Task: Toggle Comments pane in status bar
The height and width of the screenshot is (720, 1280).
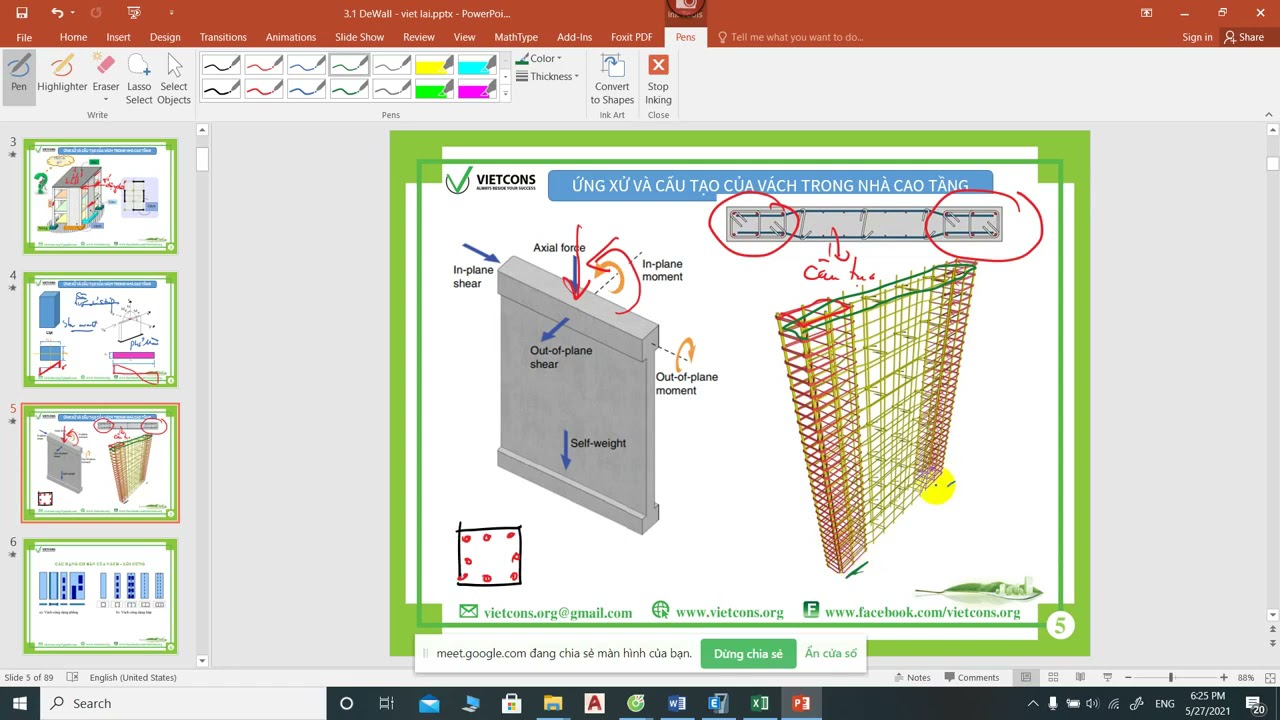Action: (970, 677)
